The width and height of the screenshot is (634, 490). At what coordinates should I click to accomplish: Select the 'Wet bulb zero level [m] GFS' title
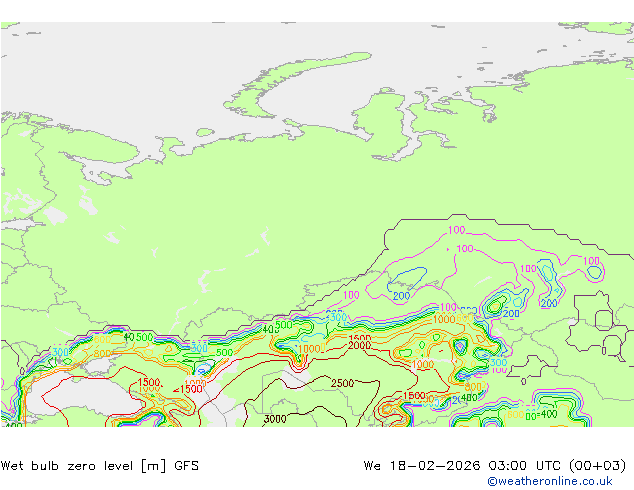point(100,466)
